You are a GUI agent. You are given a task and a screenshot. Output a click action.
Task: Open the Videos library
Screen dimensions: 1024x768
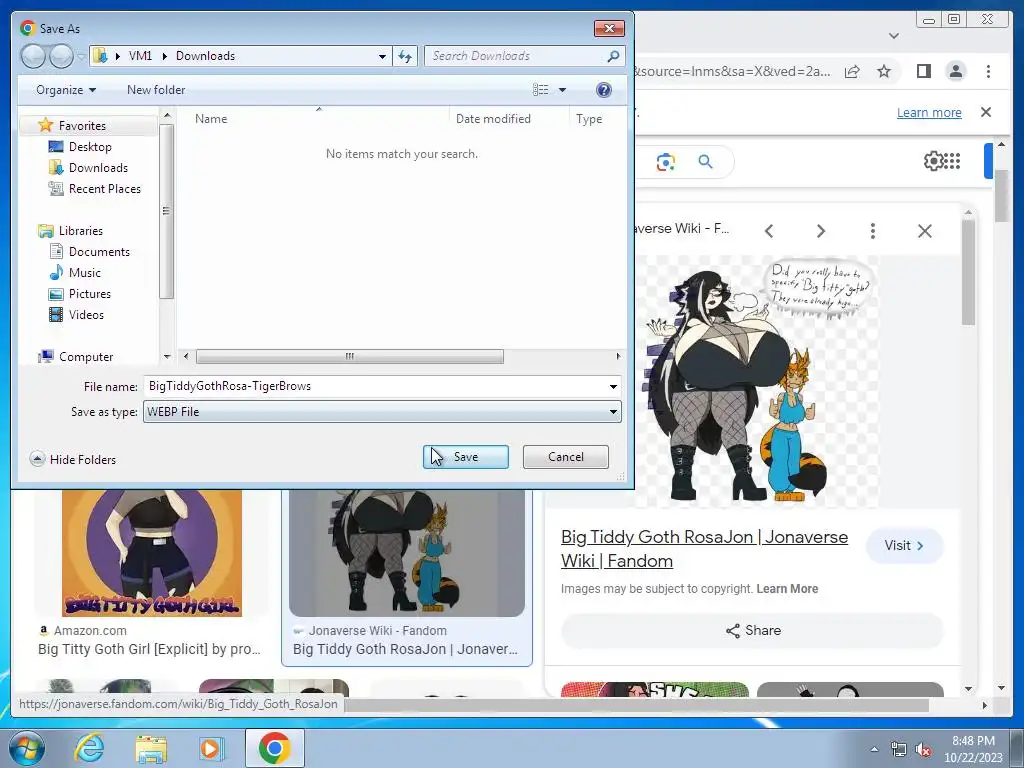point(86,314)
